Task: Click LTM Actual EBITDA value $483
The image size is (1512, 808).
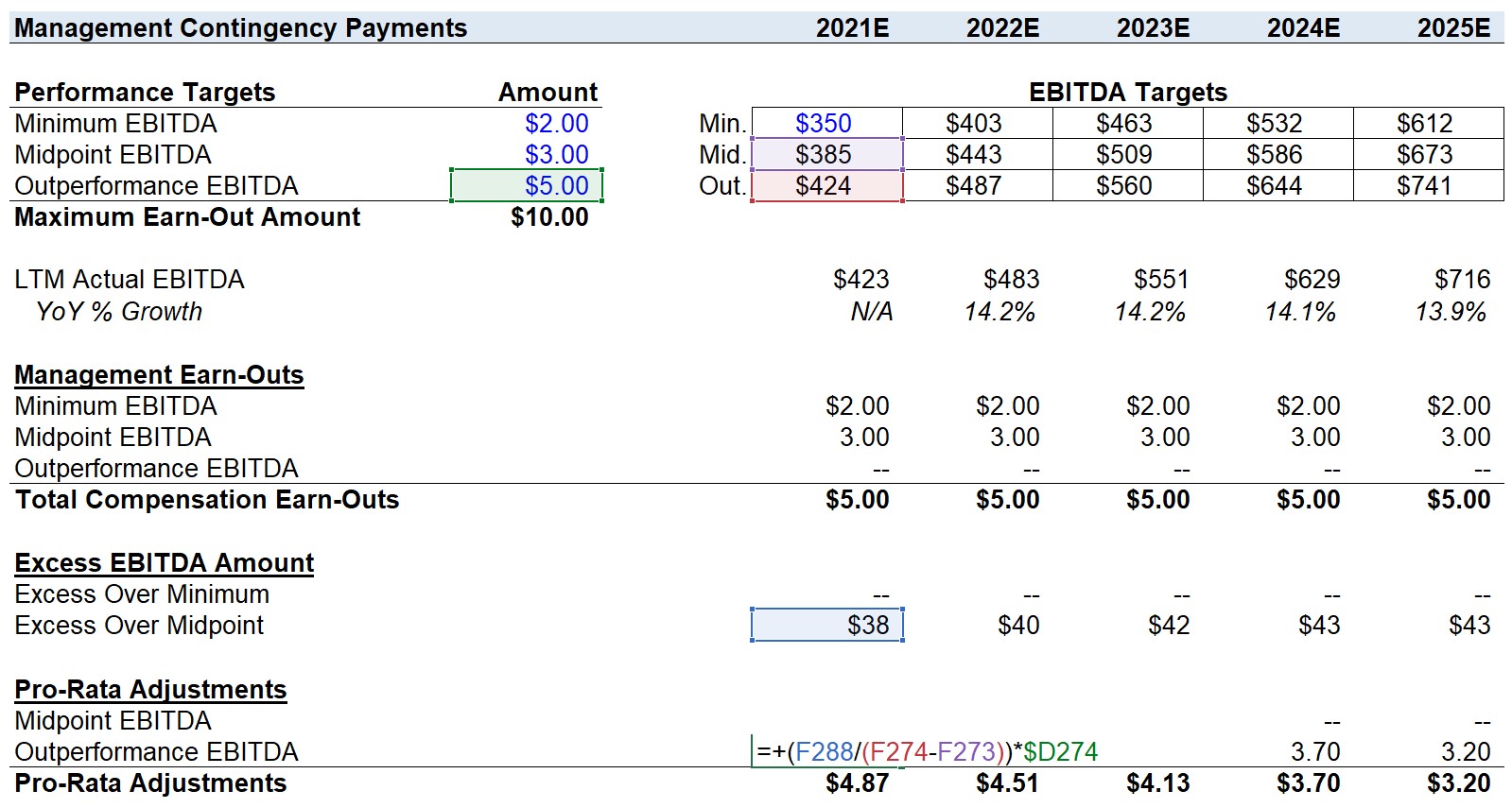Action: pos(1011,280)
